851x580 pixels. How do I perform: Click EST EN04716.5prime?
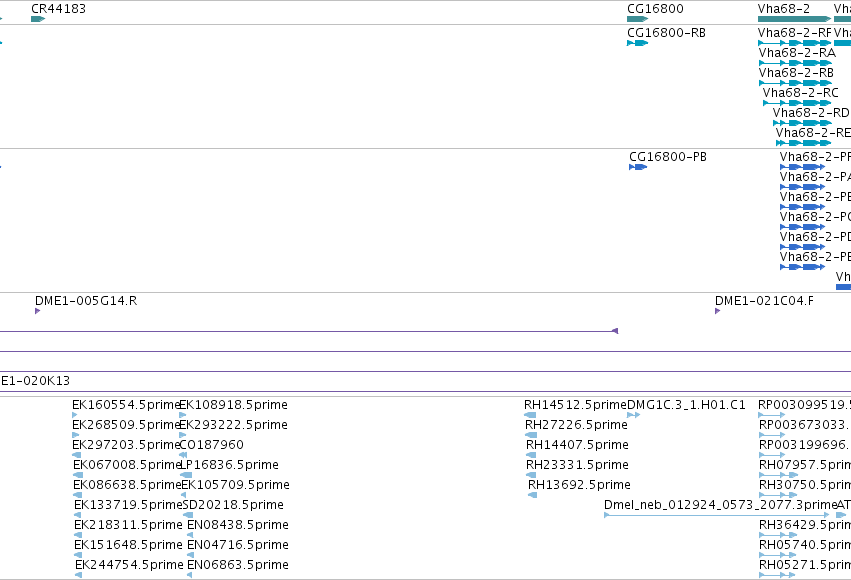tap(190, 555)
